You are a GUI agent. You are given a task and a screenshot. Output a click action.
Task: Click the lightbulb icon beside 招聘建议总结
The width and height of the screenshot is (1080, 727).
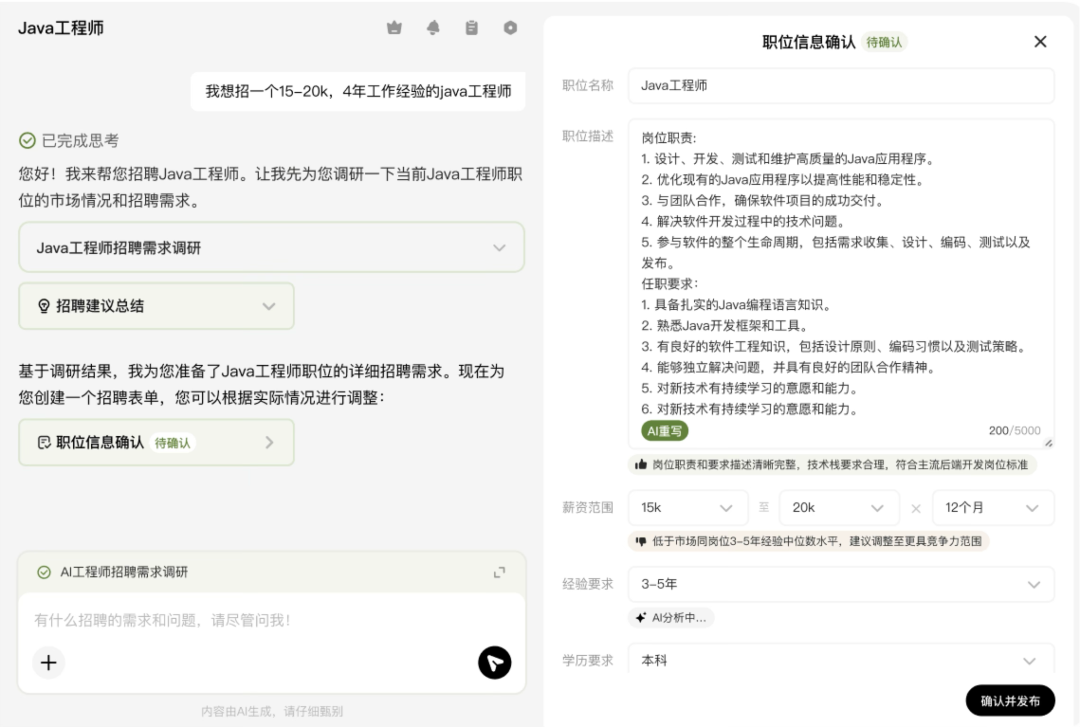43,306
